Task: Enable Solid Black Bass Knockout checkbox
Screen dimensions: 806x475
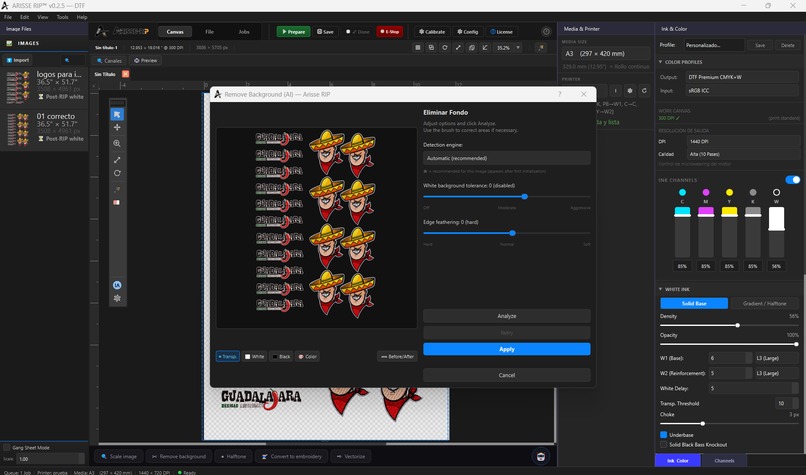Action: (664, 445)
